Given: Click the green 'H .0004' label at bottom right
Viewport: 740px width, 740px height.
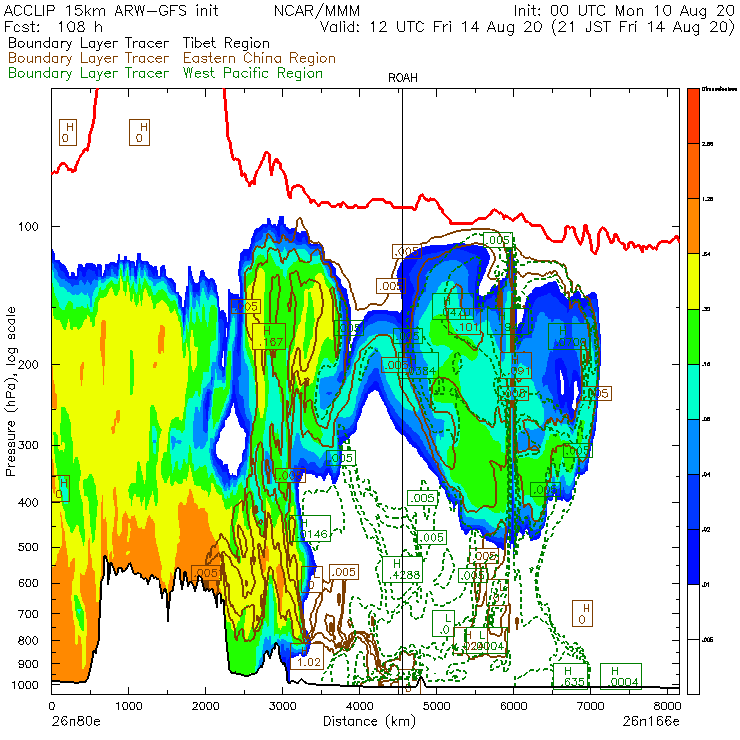Looking at the screenshot, I should pyautogui.click(x=621, y=676).
